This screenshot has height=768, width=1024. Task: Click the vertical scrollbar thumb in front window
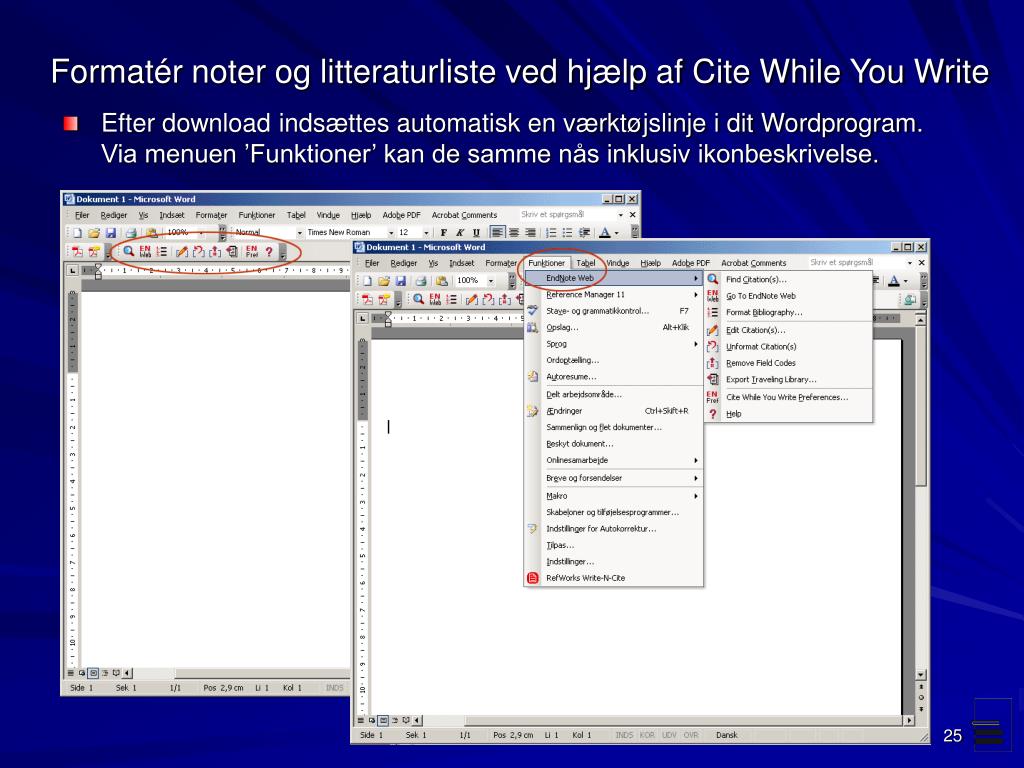[x=921, y=406]
